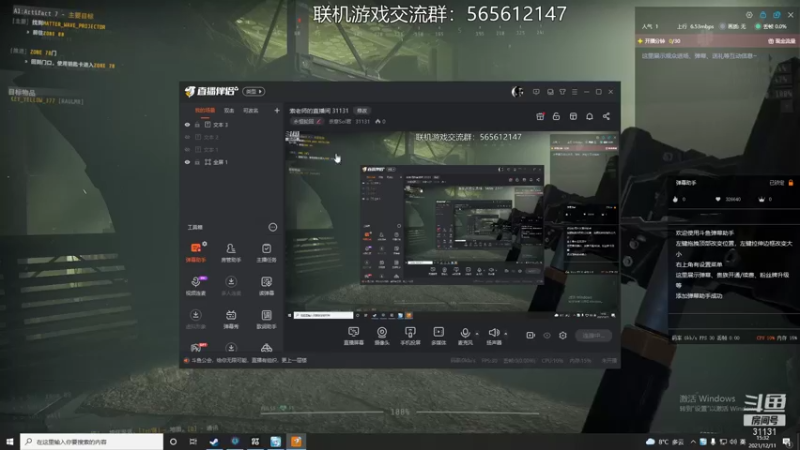
Task: Open the gear settings in bottom bar
Action: [563, 335]
